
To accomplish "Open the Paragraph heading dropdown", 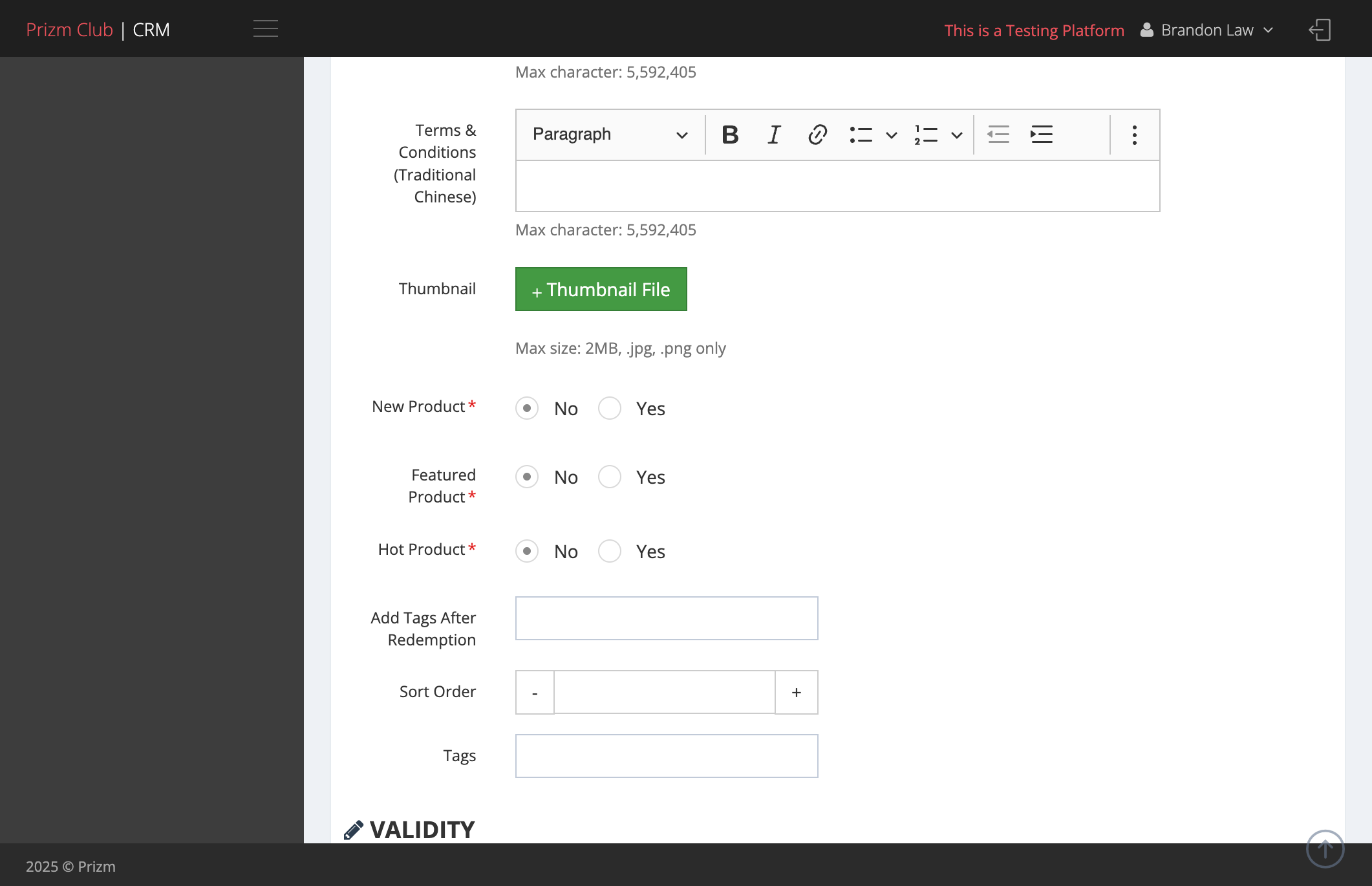I will (x=610, y=135).
